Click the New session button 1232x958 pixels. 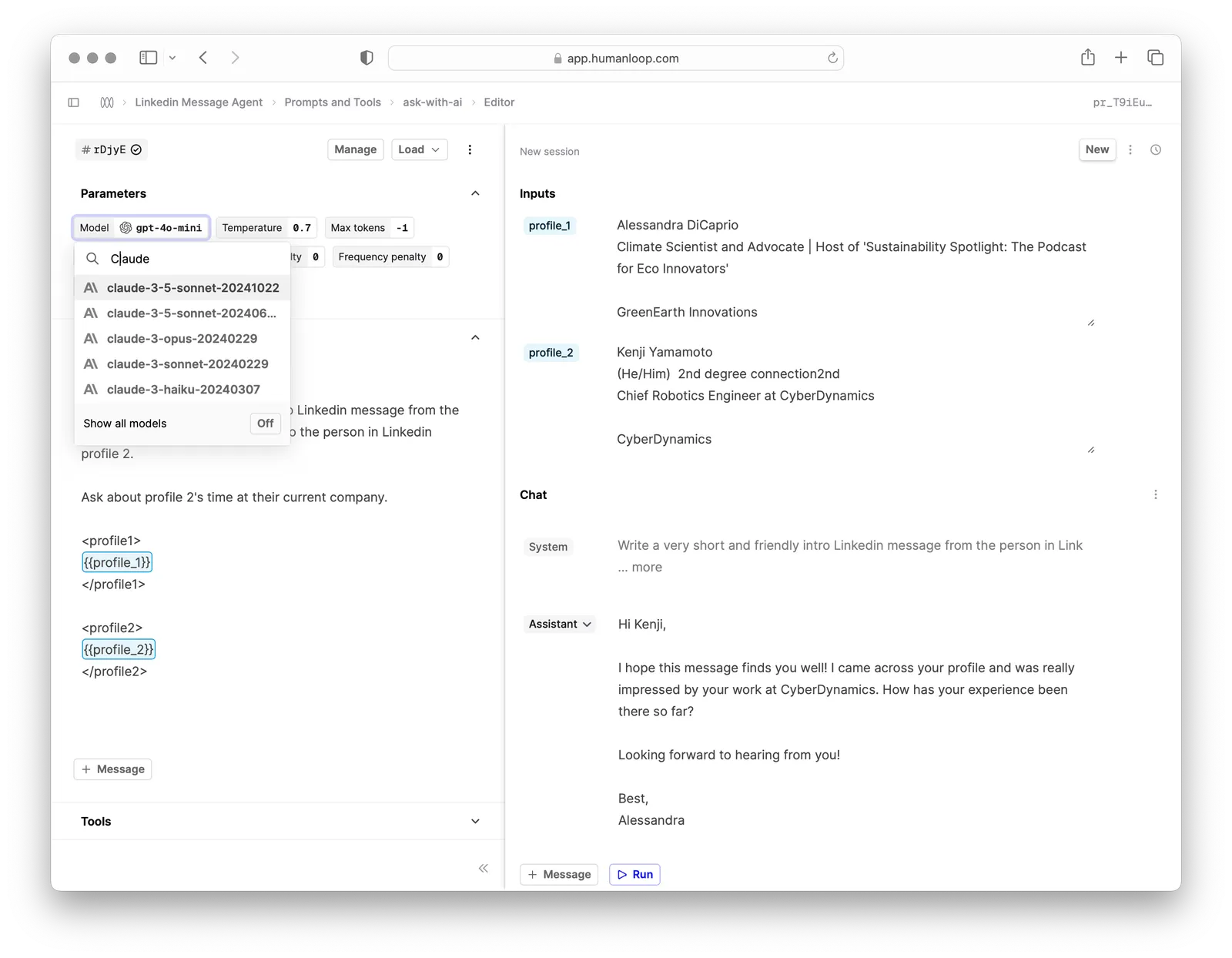[1097, 149]
